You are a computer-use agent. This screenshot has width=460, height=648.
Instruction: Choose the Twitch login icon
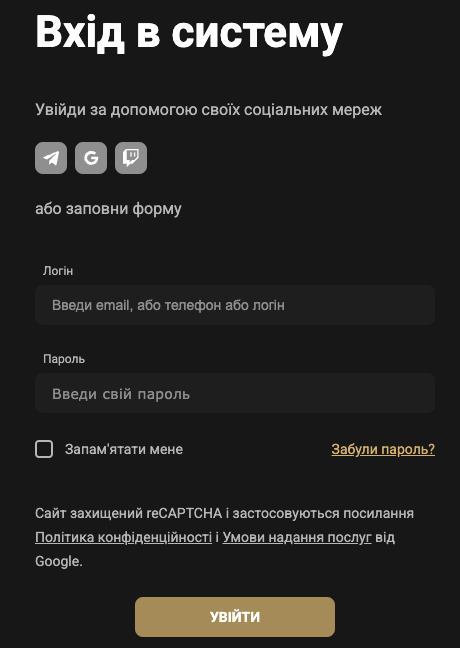[x=131, y=158]
